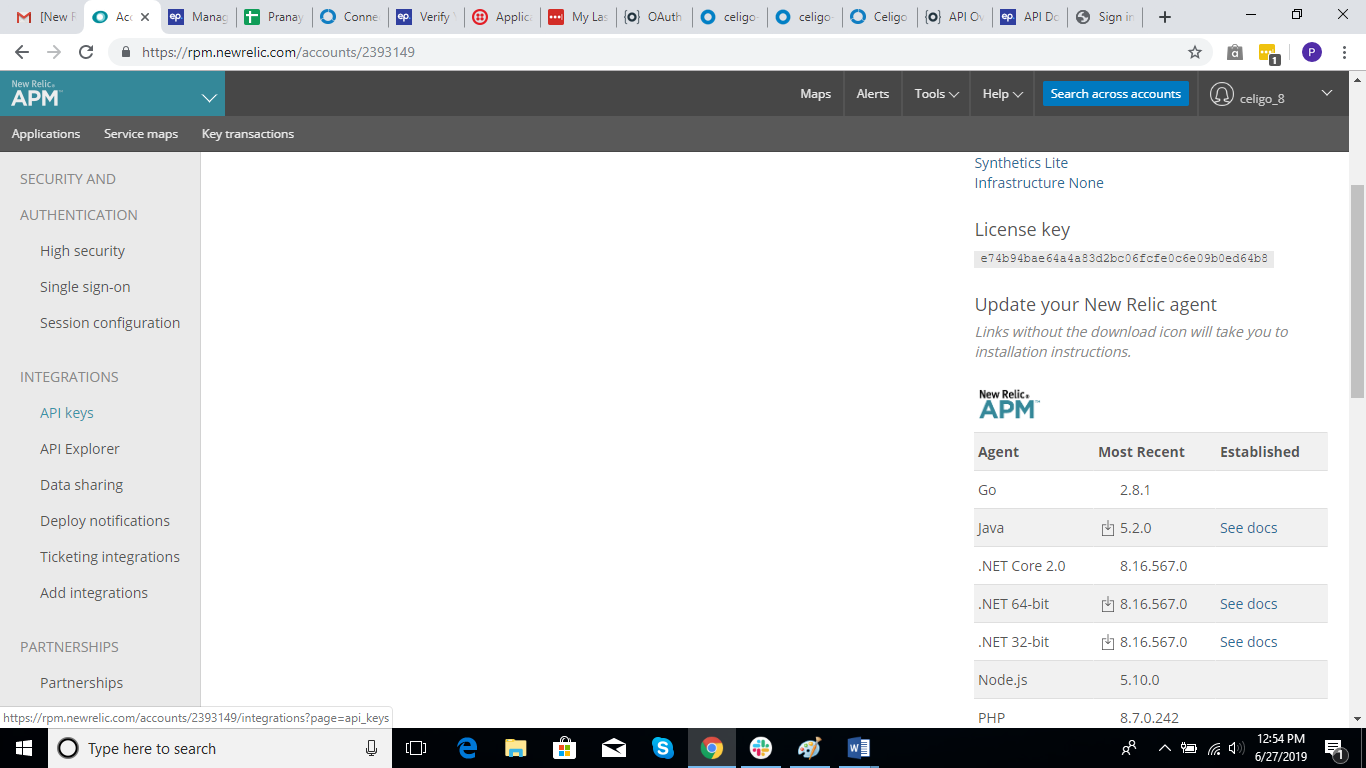Switch to the Applications tab
Viewport: 1366px width, 768px height.
click(46, 134)
